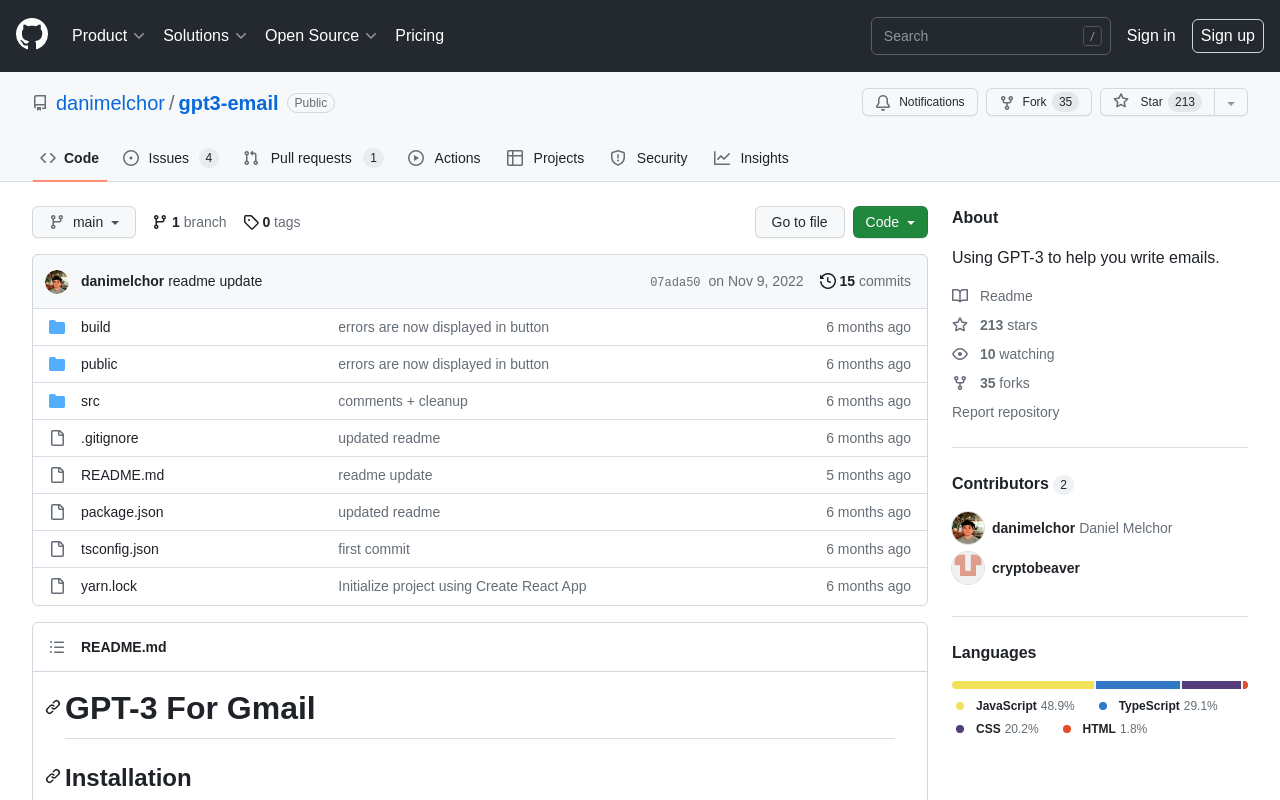Click the yarn.lock file icon
1280x800 pixels.
point(57,586)
